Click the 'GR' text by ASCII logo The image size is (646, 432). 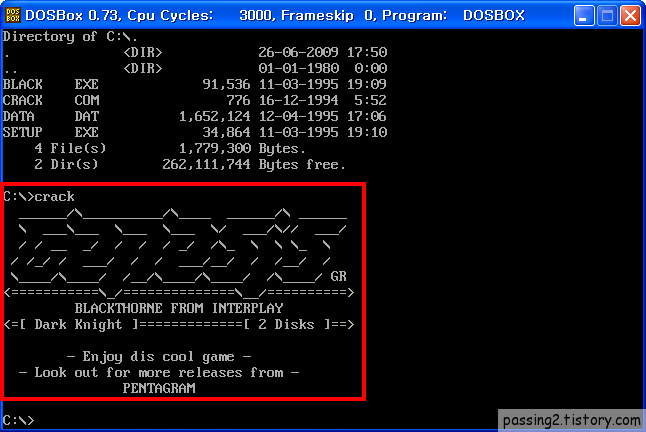point(338,276)
